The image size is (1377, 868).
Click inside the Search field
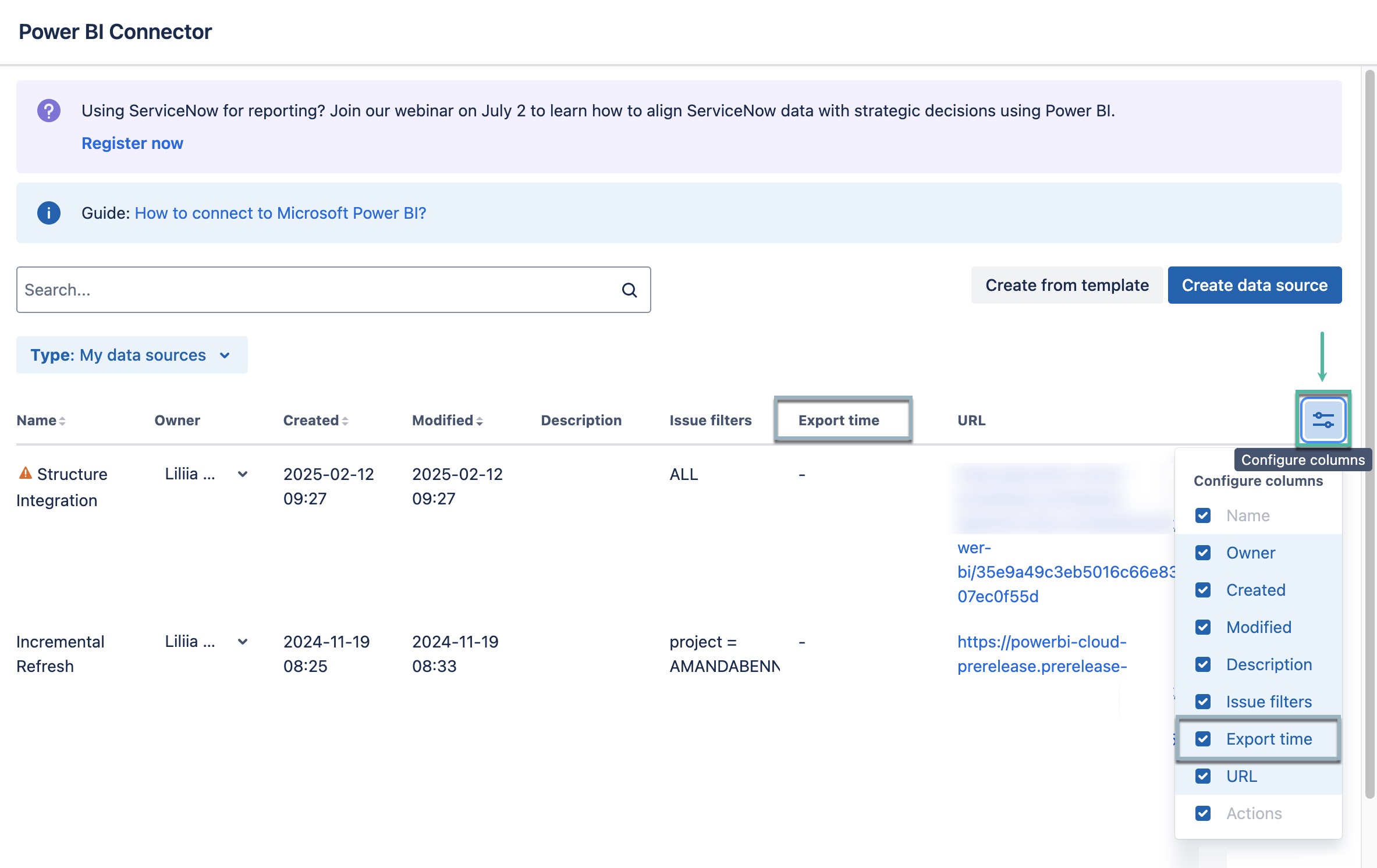pyautogui.click(x=233, y=289)
